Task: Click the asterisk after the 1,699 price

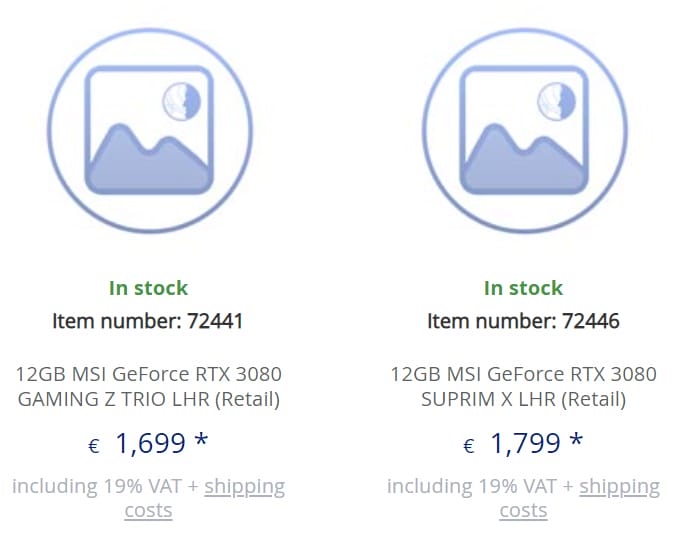Action: click(203, 441)
